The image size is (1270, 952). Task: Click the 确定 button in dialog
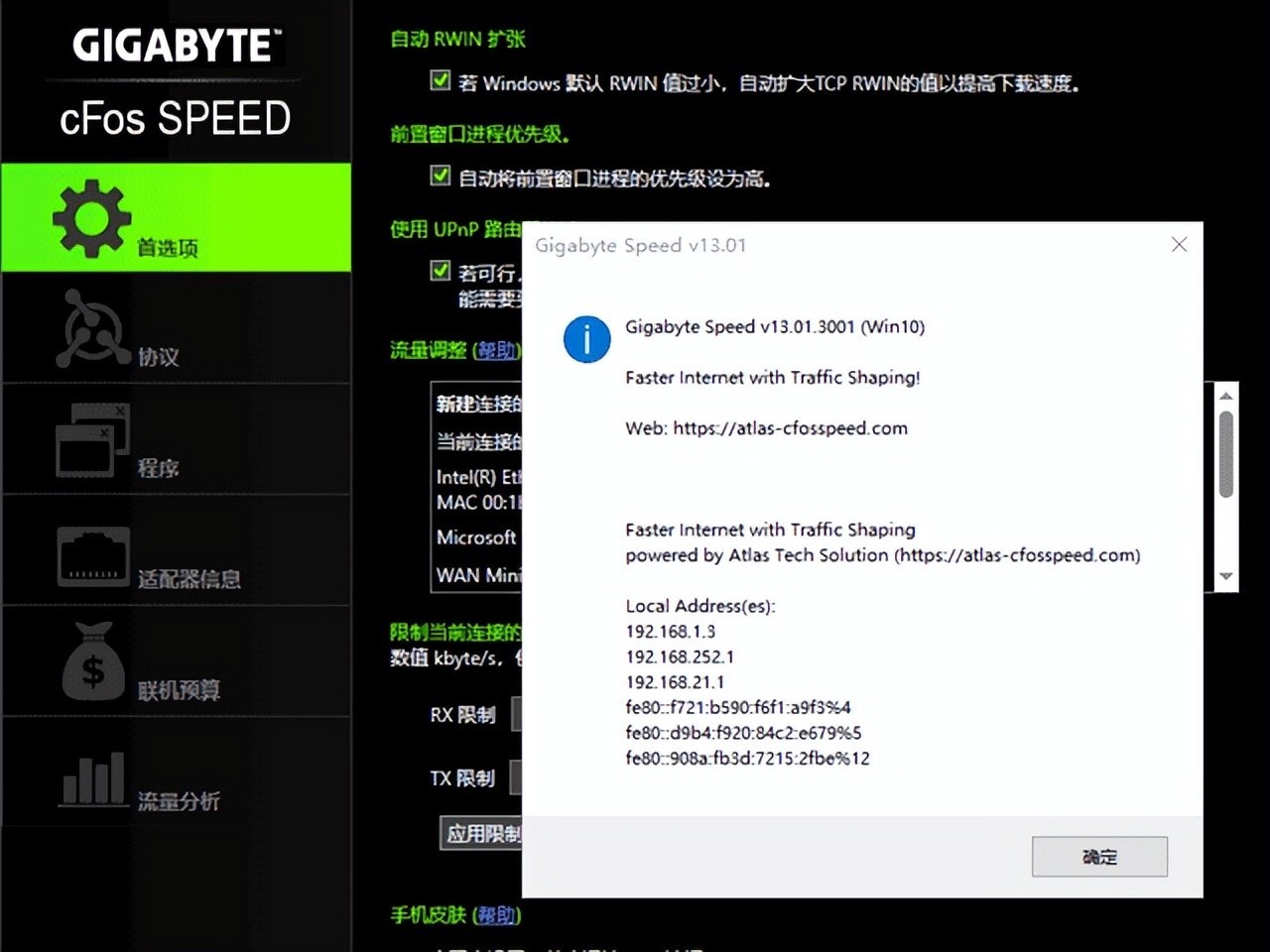click(1099, 857)
